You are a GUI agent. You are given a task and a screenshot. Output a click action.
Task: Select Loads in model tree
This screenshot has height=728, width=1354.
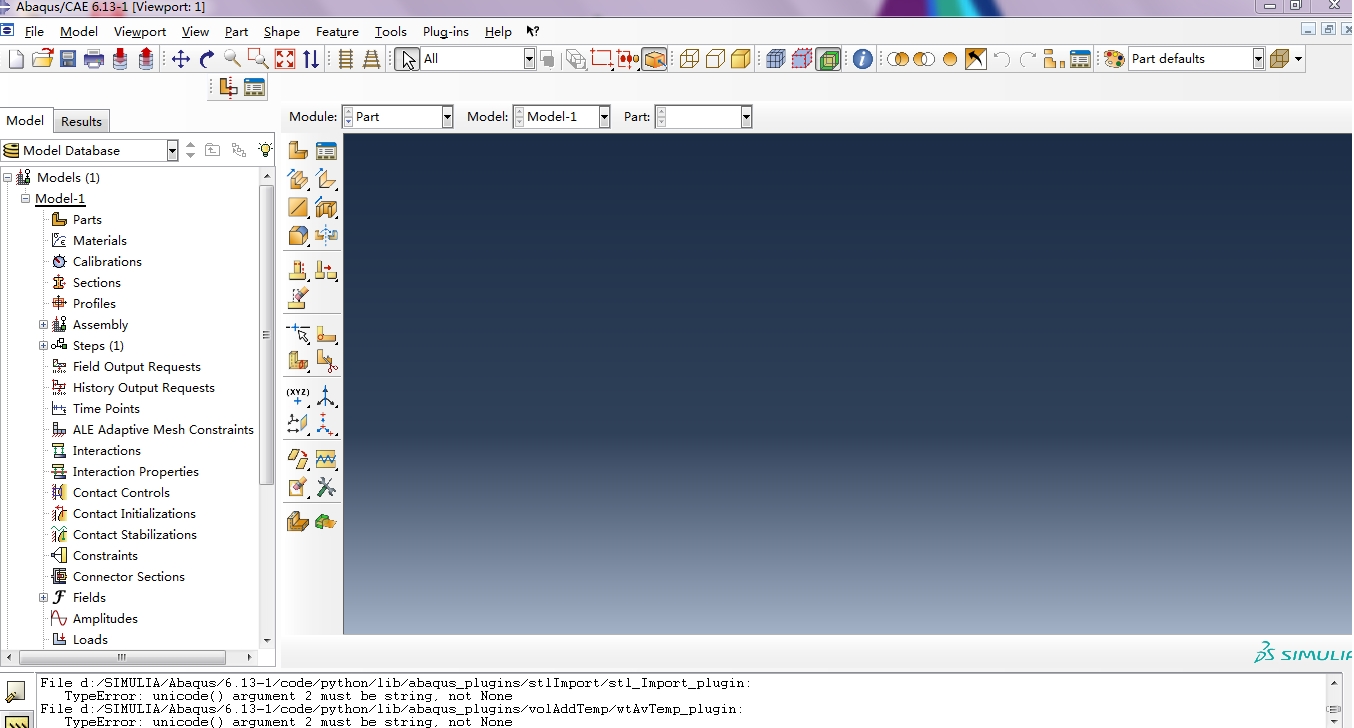[x=90, y=640]
